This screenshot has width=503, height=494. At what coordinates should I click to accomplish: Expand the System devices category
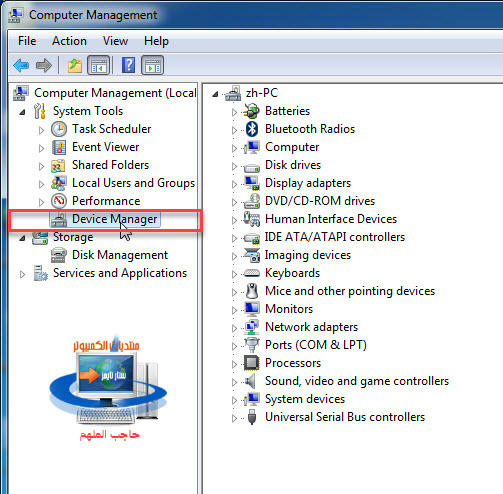pyautogui.click(x=234, y=400)
